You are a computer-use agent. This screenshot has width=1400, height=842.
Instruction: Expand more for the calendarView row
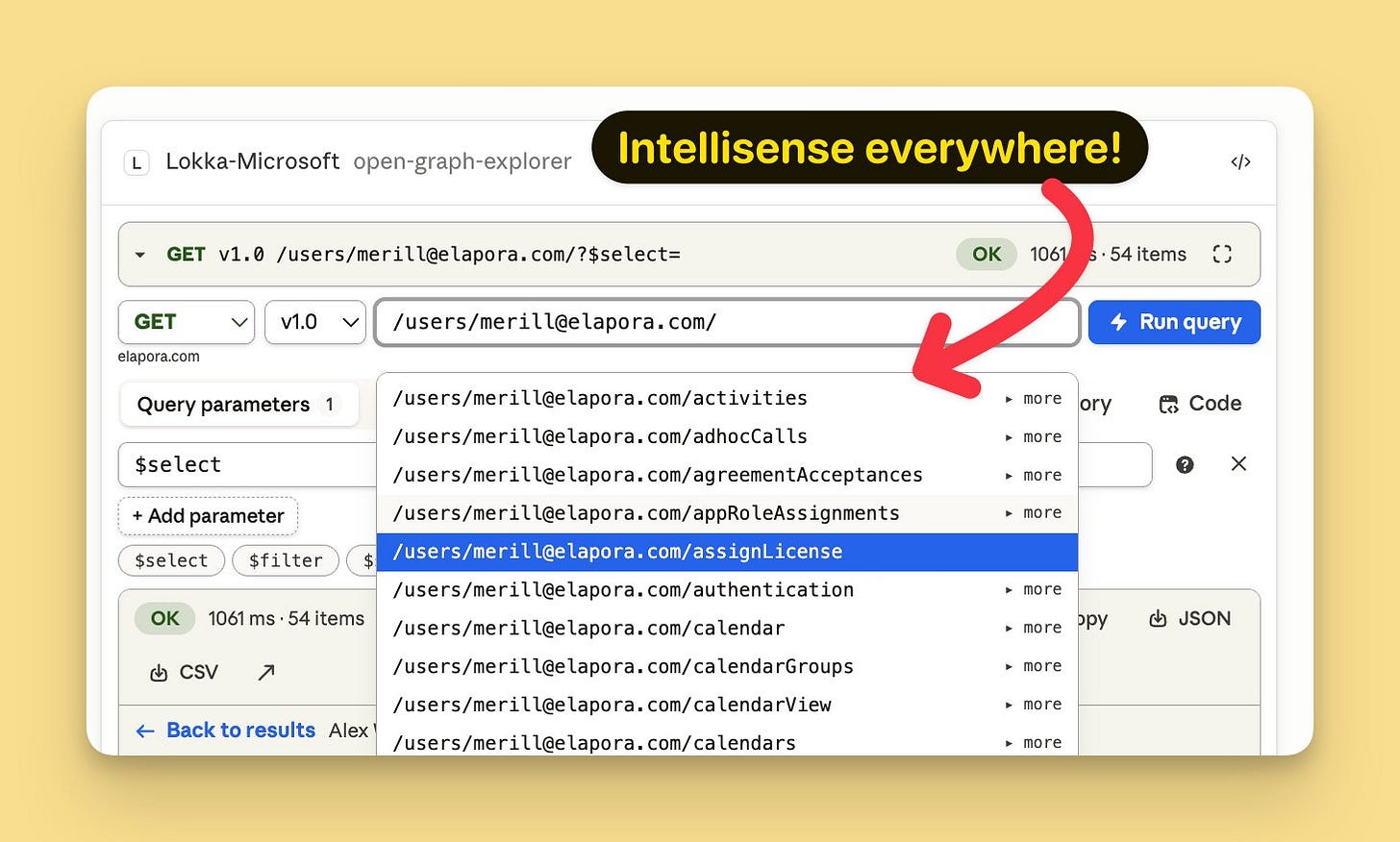click(x=1034, y=705)
